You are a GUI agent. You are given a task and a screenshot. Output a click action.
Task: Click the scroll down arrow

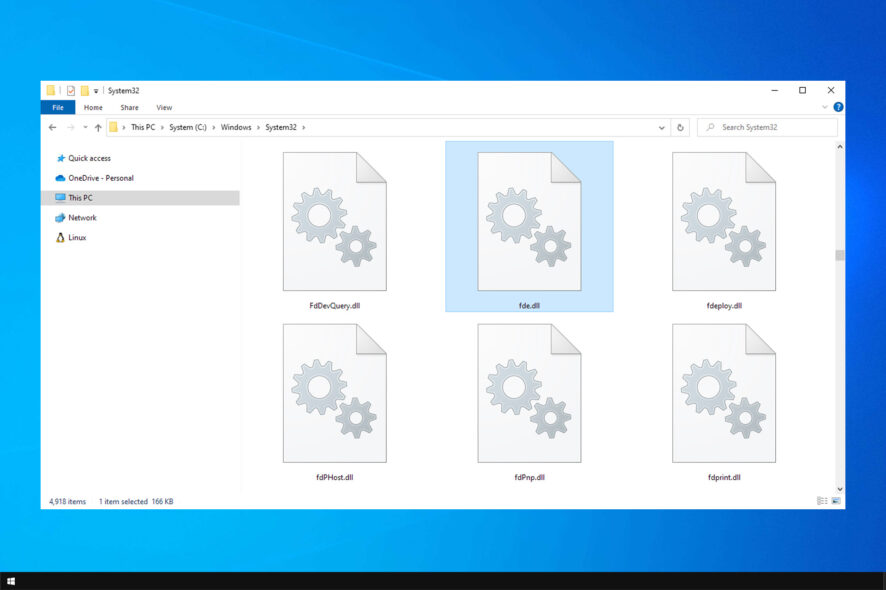840,489
